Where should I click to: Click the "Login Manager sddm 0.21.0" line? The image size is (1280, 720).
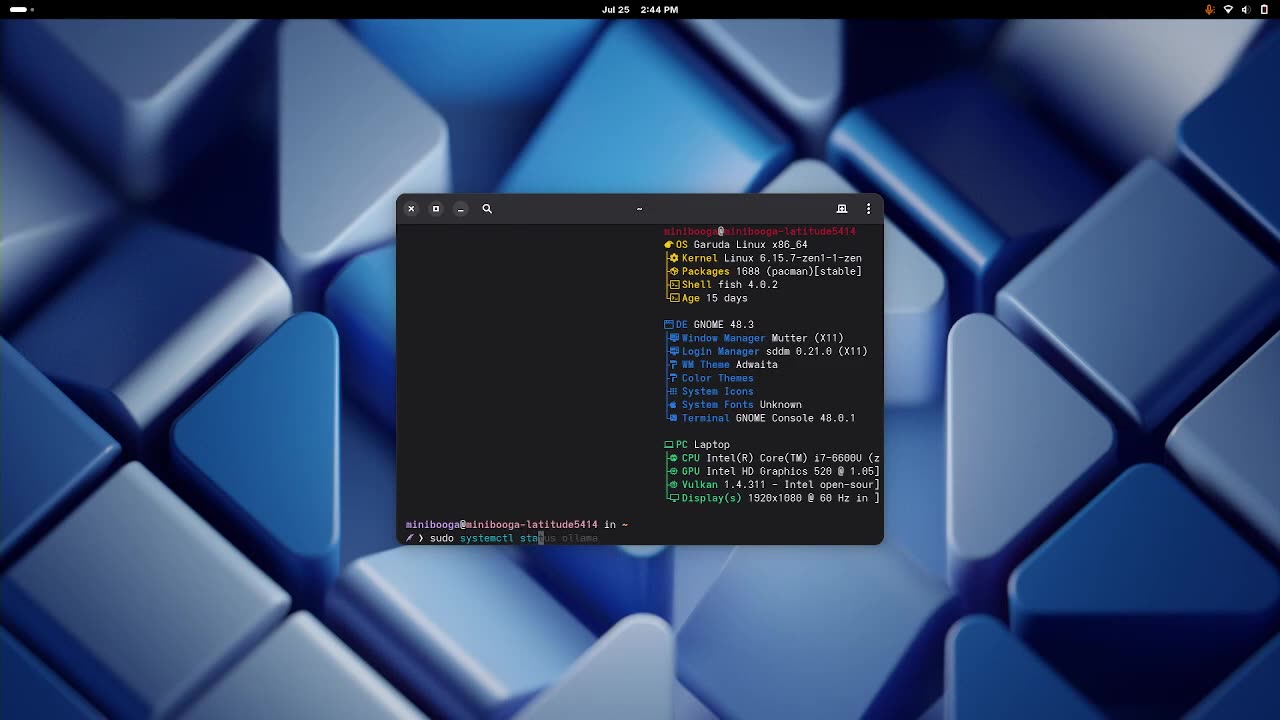click(x=769, y=351)
